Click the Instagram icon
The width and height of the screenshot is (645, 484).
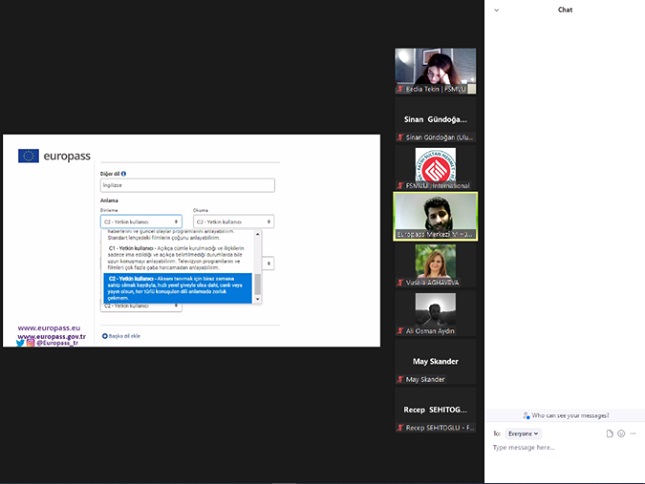[30, 343]
